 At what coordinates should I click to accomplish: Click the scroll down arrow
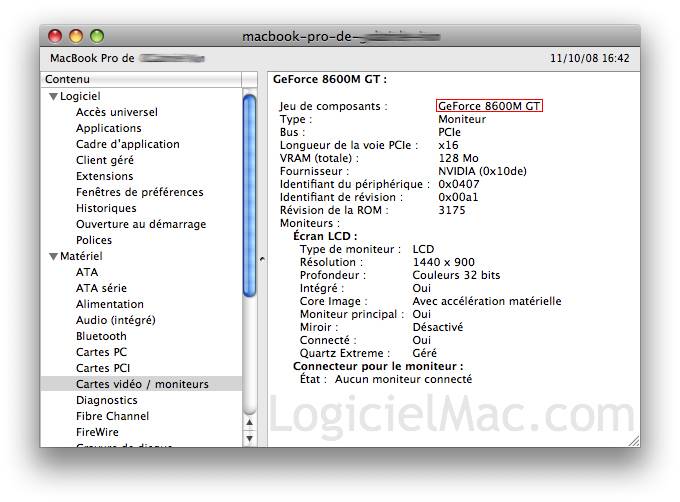tap(249, 438)
